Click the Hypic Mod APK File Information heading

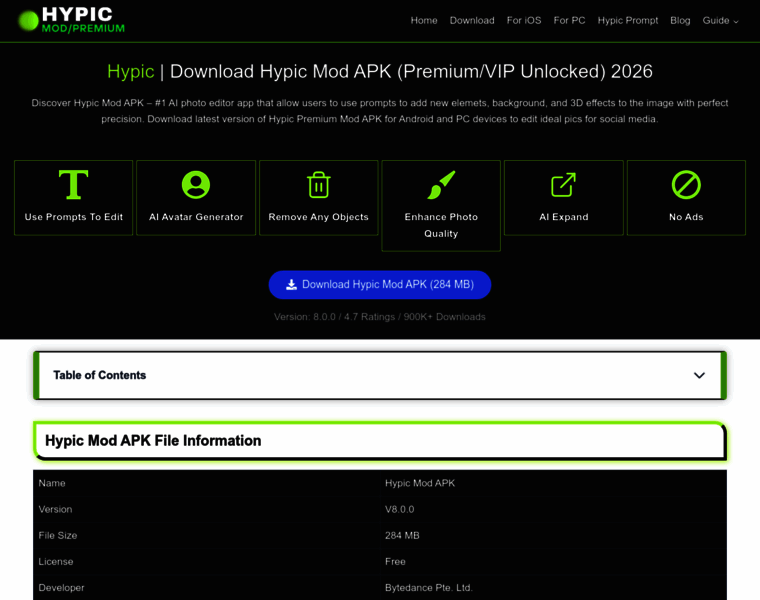(153, 441)
